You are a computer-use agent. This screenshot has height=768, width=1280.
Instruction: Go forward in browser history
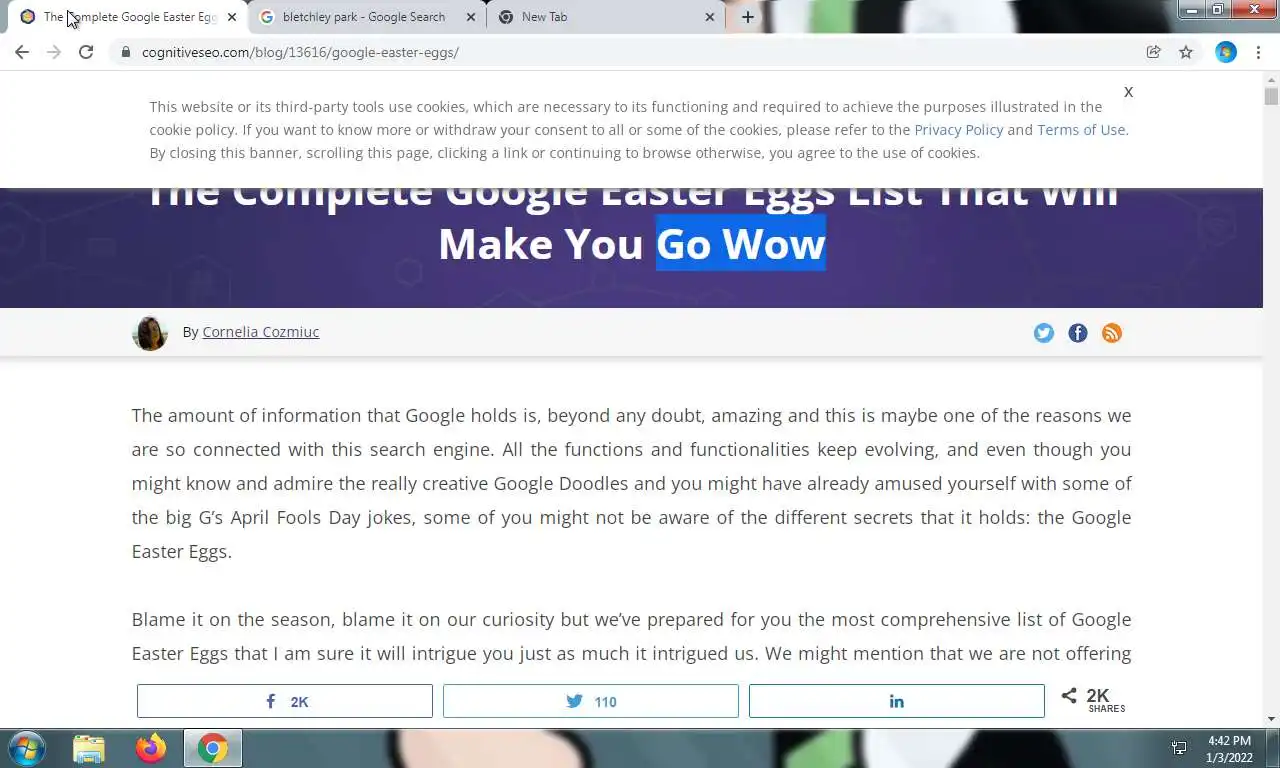[x=54, y=52]
